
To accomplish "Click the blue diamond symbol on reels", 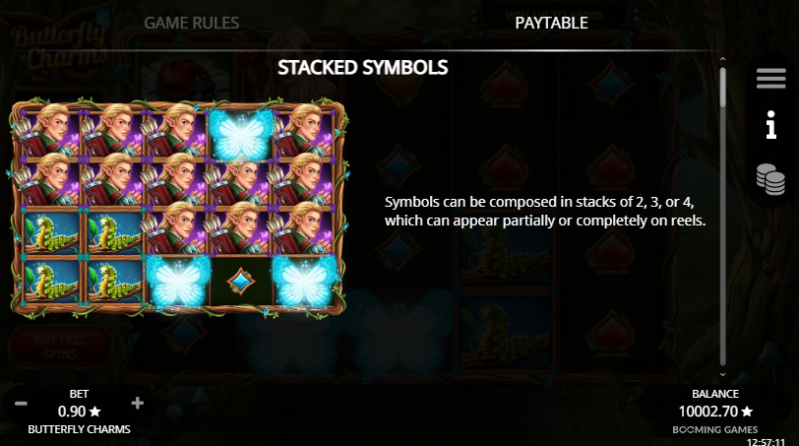I will click(241, 281).
